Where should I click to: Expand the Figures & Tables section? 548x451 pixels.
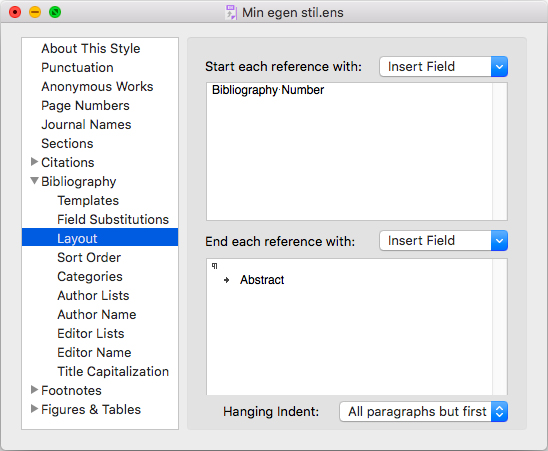point(34,408)
